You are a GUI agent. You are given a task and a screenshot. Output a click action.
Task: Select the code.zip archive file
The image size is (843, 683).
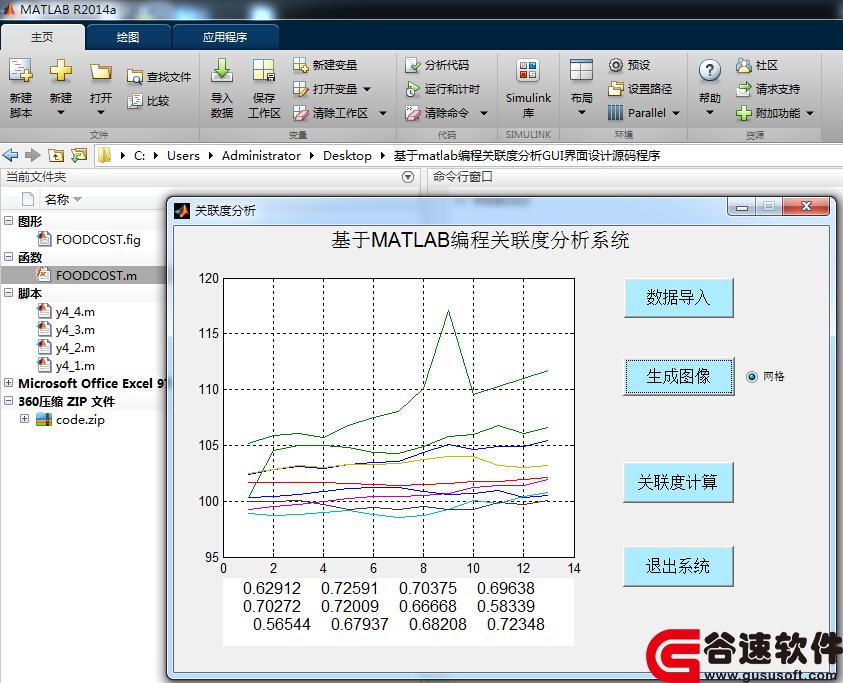(80, 419)
